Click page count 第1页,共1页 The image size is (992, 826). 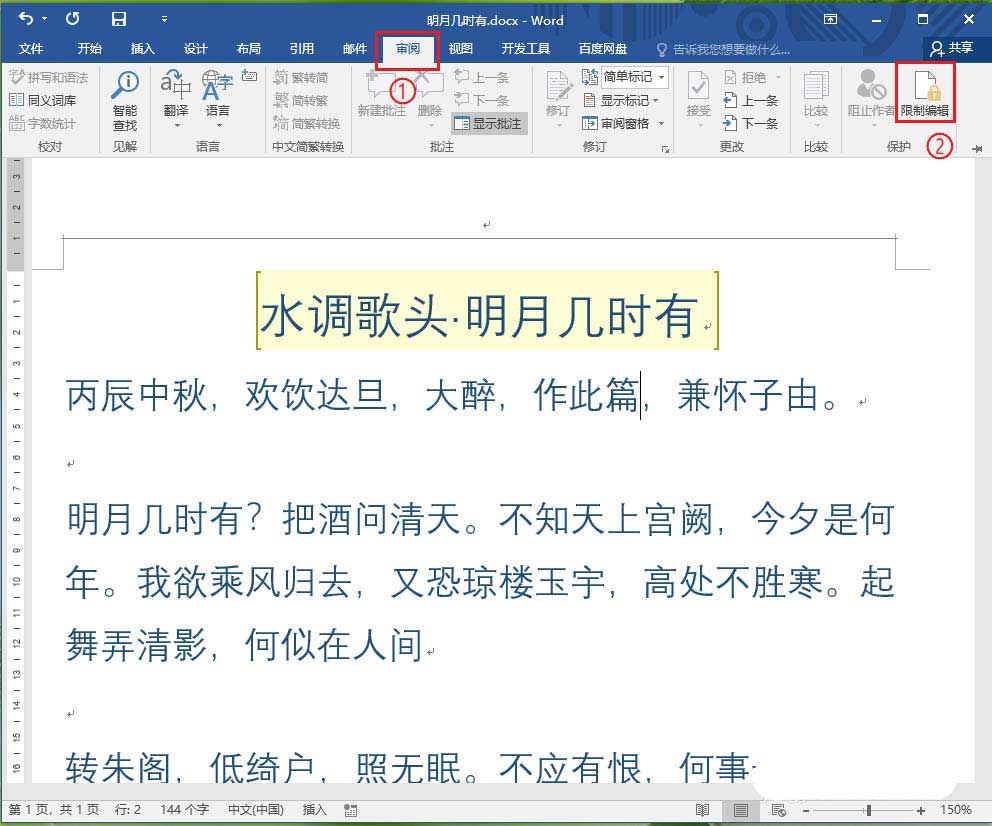click(54, 810)
